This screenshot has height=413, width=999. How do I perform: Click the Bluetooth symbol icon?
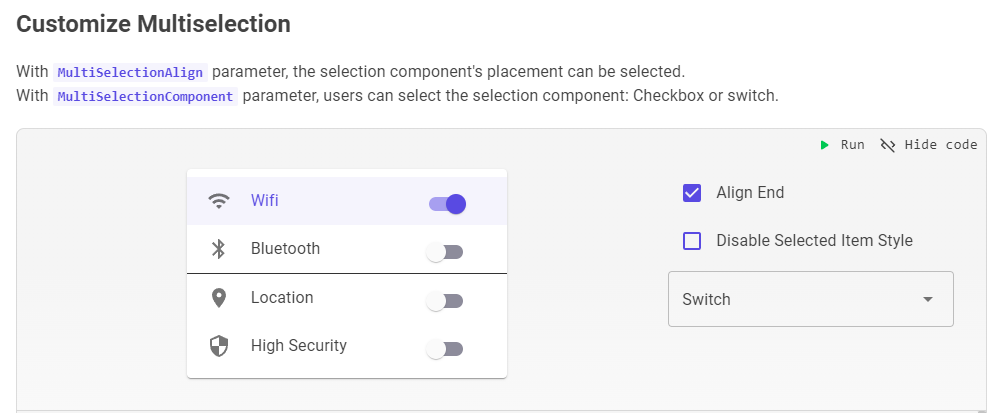[219, 249]
